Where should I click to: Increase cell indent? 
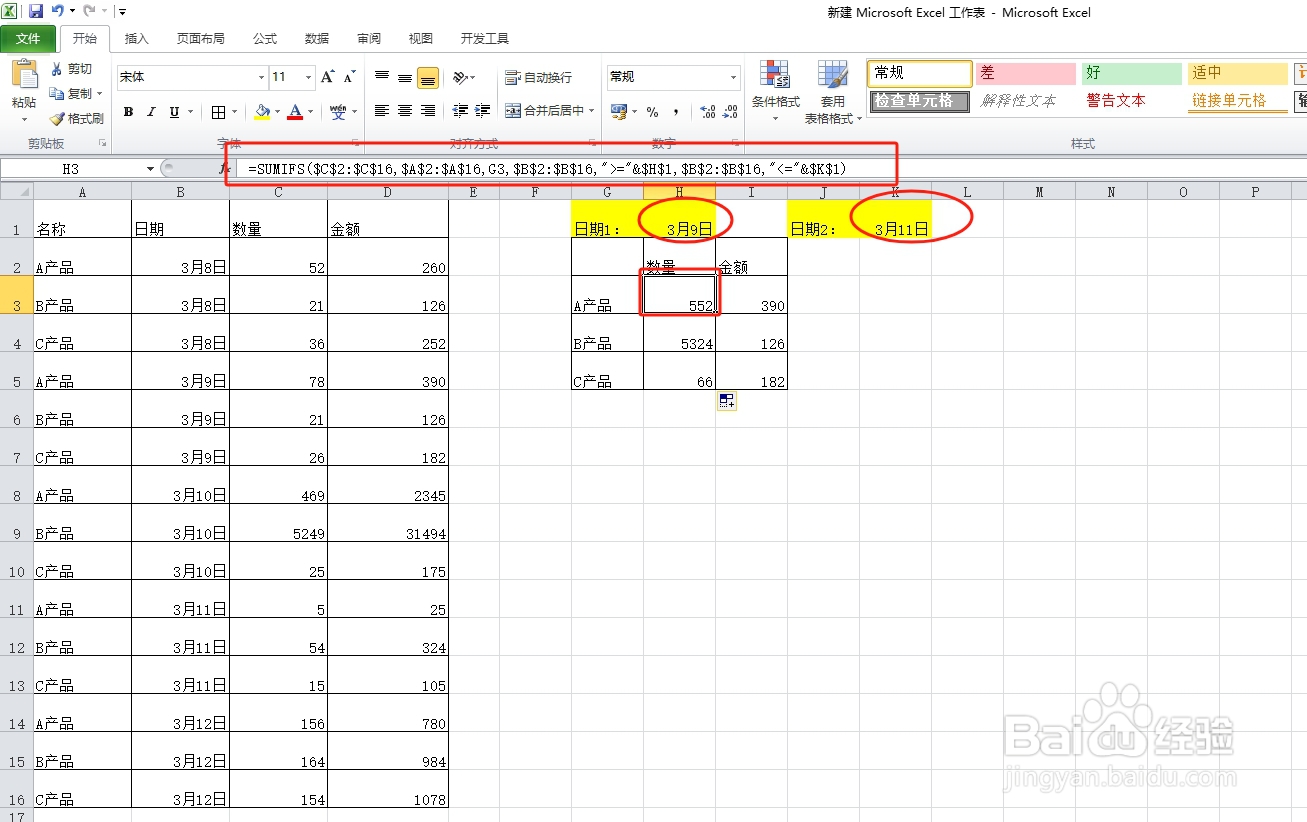[483, 111]
